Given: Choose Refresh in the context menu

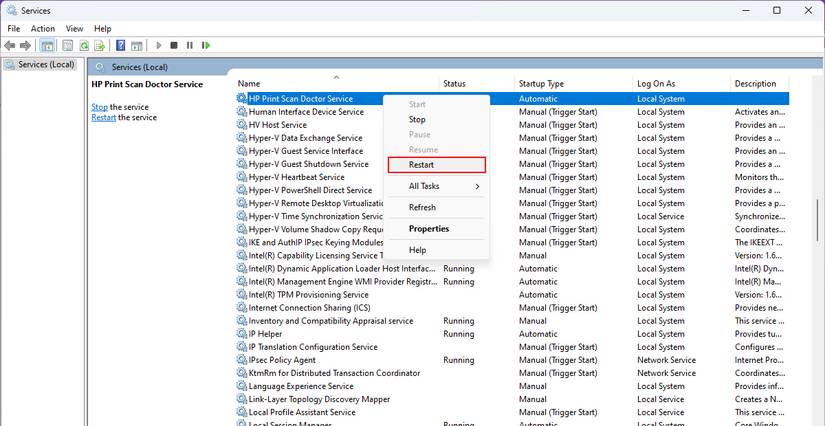Looking at the screenshot, I should click(x=436, y=207).
